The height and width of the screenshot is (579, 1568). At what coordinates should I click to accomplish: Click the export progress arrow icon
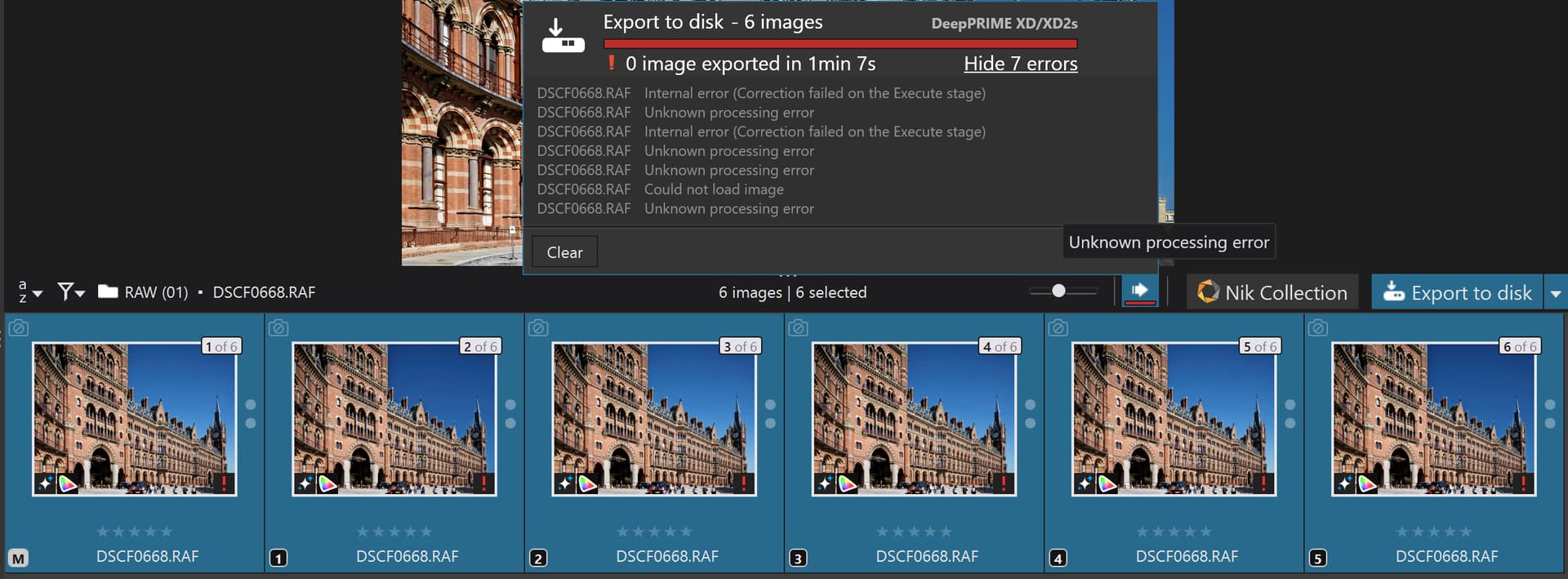[x=1139, y=291]
